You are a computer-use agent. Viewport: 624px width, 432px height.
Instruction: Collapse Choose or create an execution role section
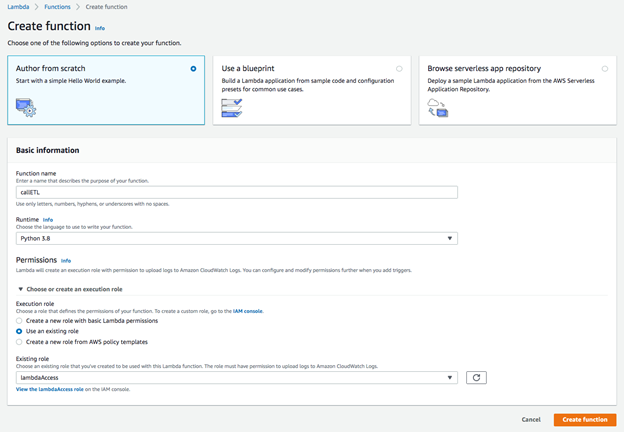click(21, 289)
